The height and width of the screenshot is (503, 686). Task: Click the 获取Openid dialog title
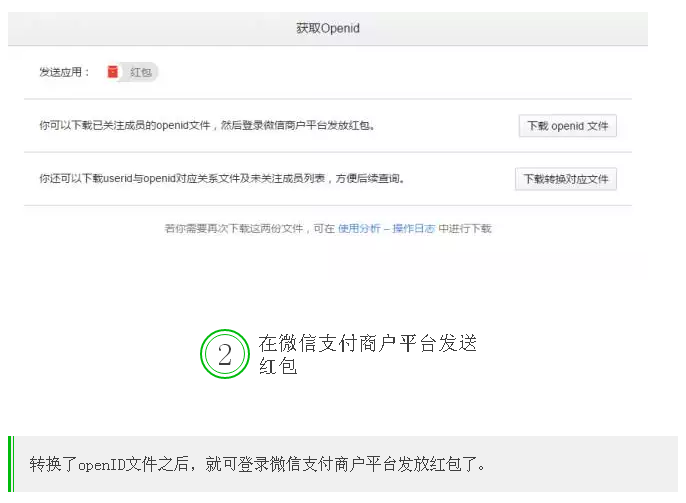click(x=328, y=28)
